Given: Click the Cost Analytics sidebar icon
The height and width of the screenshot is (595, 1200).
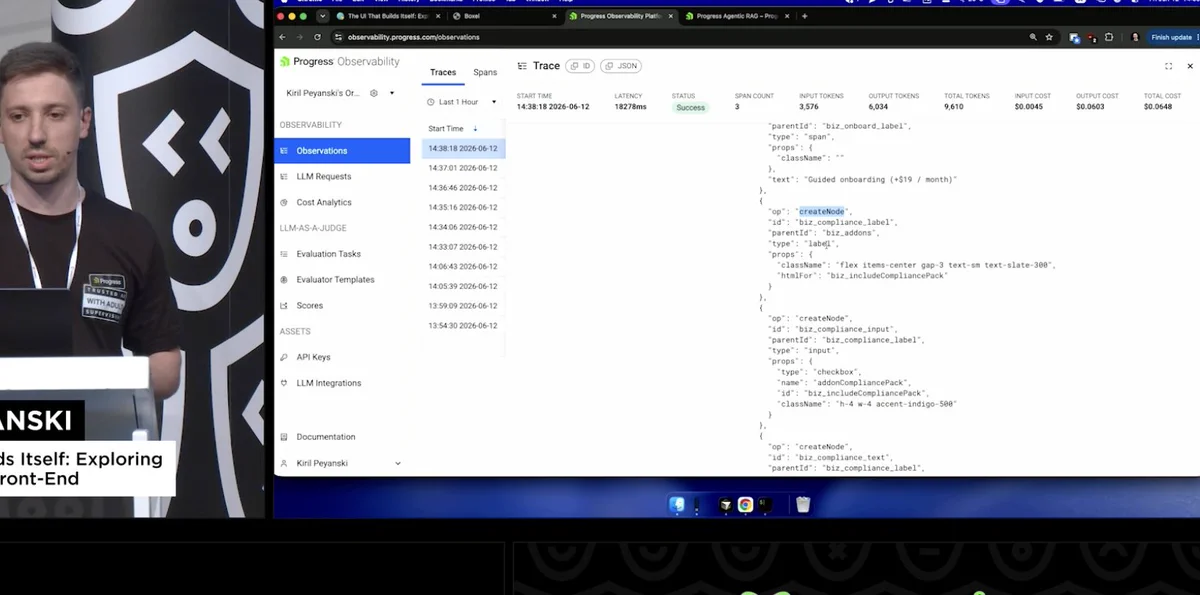Looking at the screenshot, I should [x=285, y=202].
